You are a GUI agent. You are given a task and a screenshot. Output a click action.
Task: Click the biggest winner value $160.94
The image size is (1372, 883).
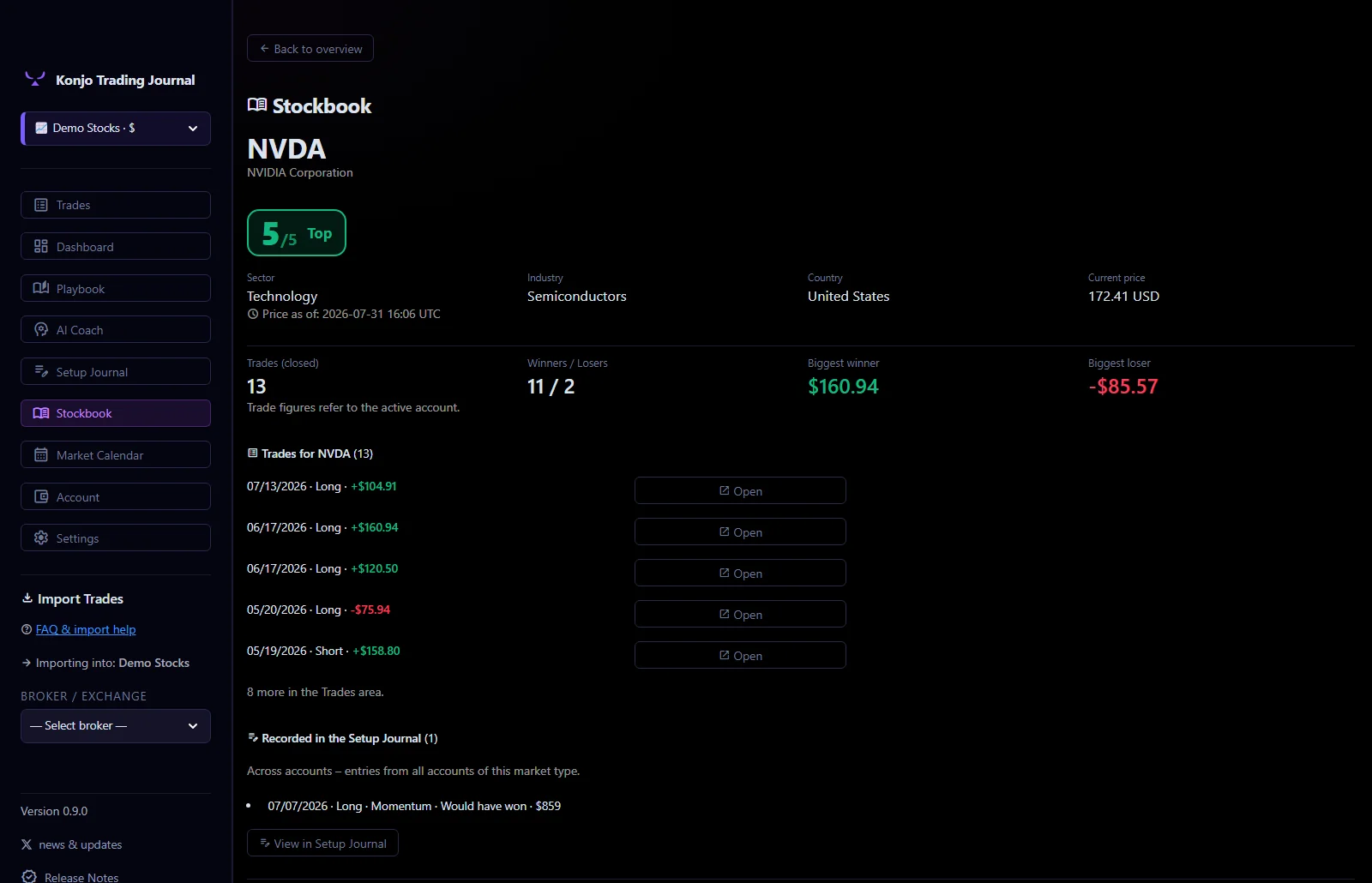coord(843,387)
